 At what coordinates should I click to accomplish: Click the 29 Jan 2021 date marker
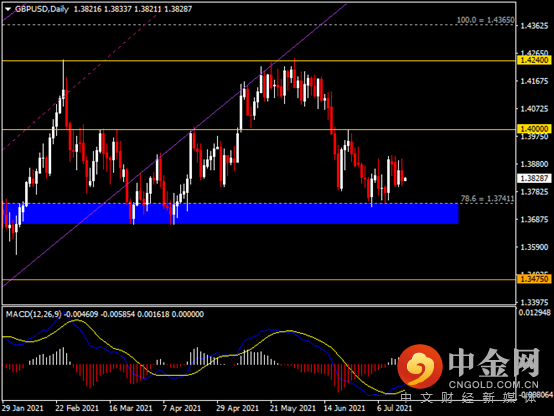point(23,408)
